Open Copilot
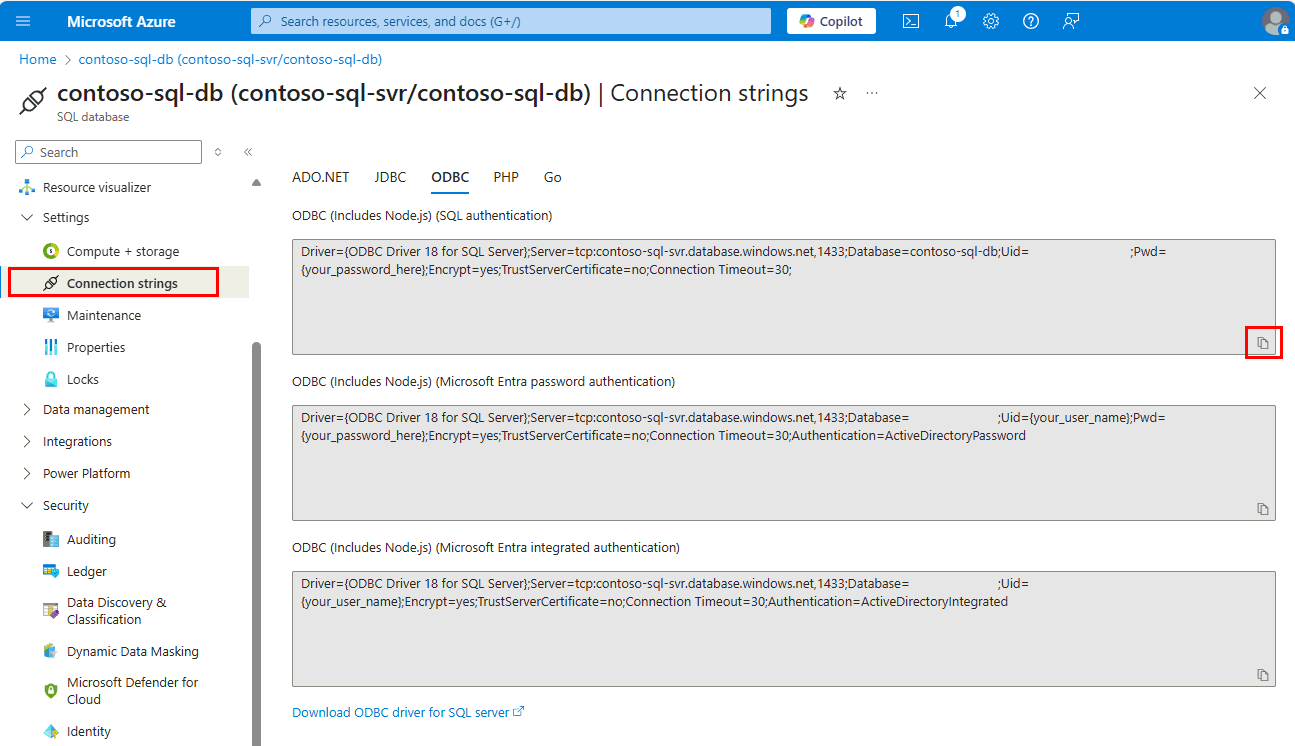 pyautogui.click(x=831, y=20)
